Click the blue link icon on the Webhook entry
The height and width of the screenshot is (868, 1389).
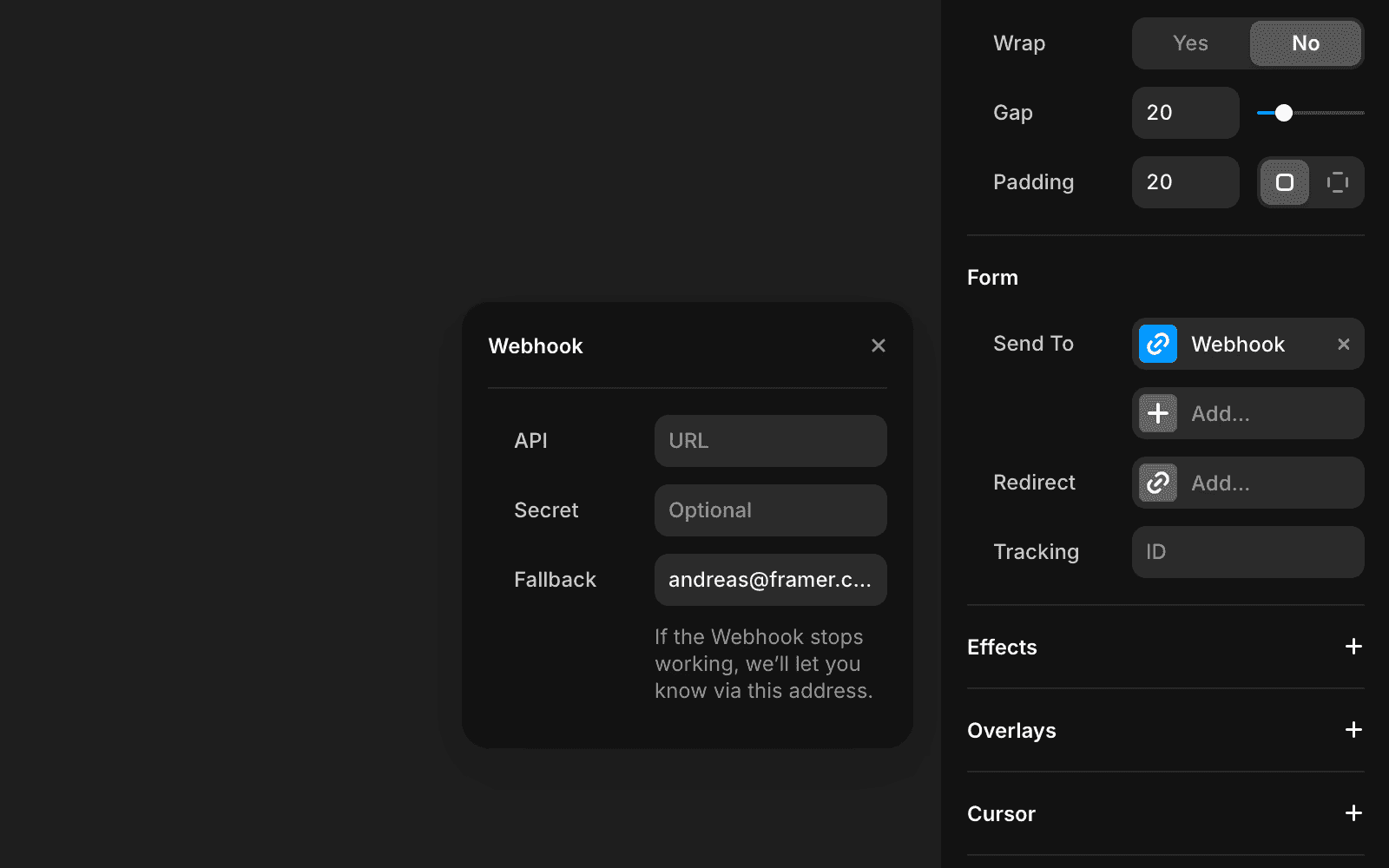1156,344
